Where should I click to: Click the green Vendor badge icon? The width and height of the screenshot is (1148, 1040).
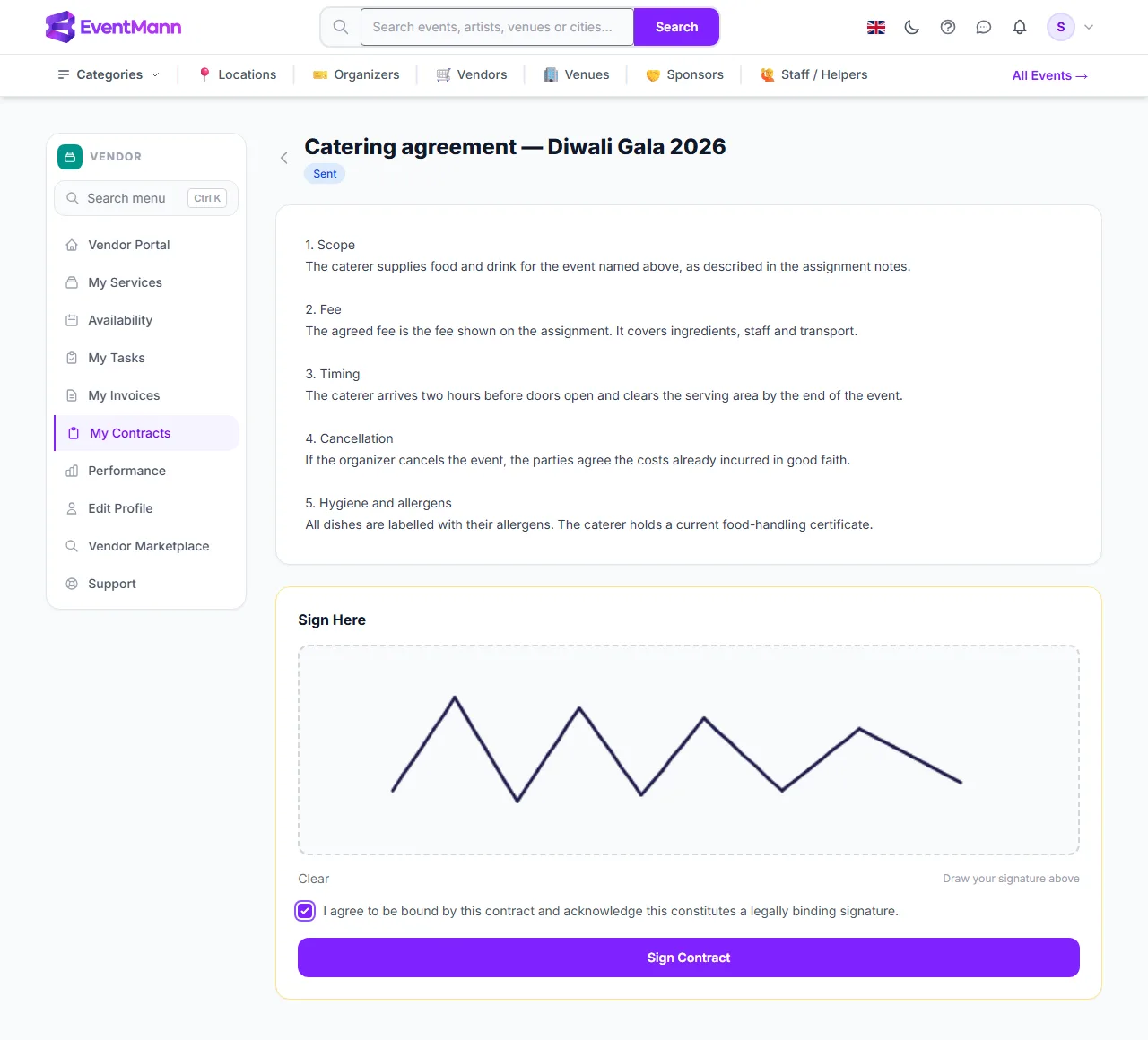70,157
